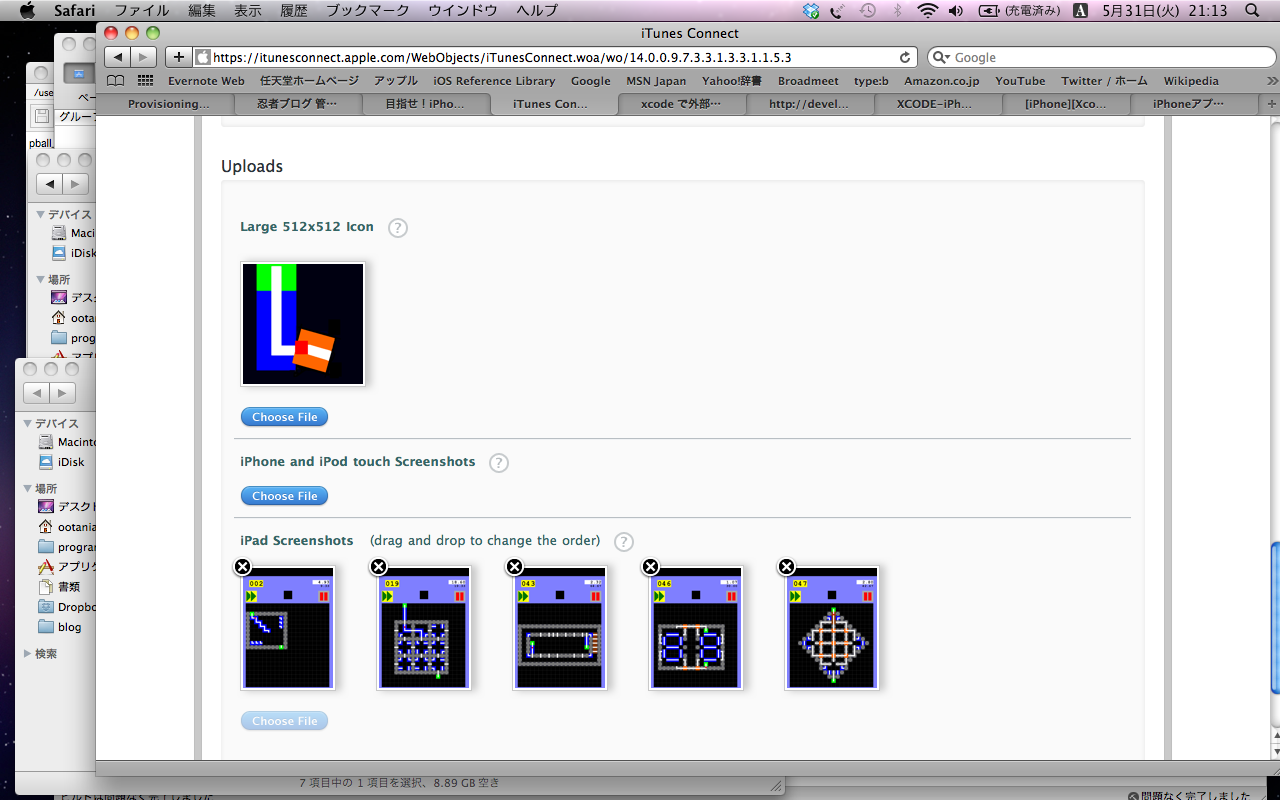Choose File for iPhone and iPod touch Screenshots
The height and width of the screenshot is (800, 1280).
(285, 496)
